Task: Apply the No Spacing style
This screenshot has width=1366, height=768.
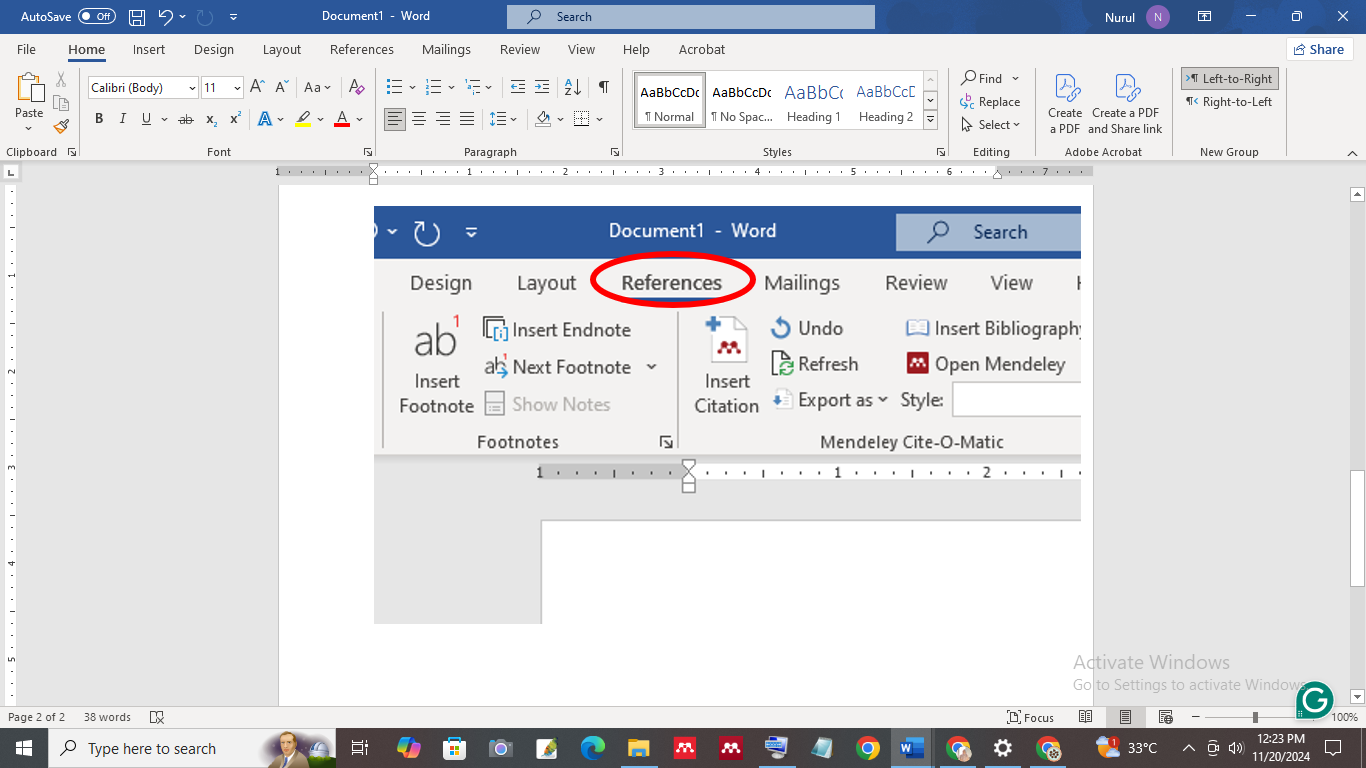Action: click(741, 101)
